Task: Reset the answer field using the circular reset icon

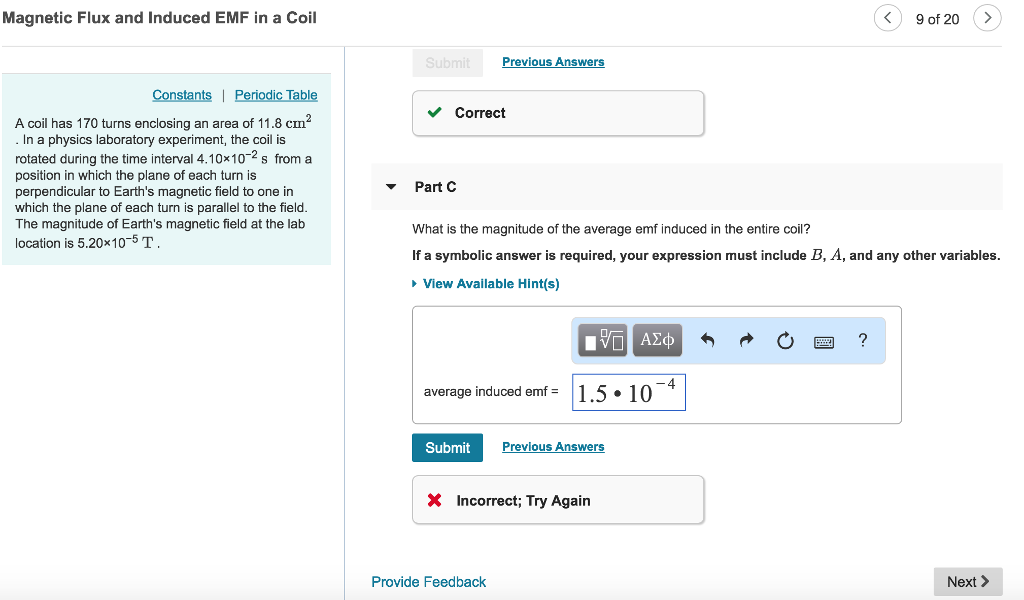Action: pos(785,340)
